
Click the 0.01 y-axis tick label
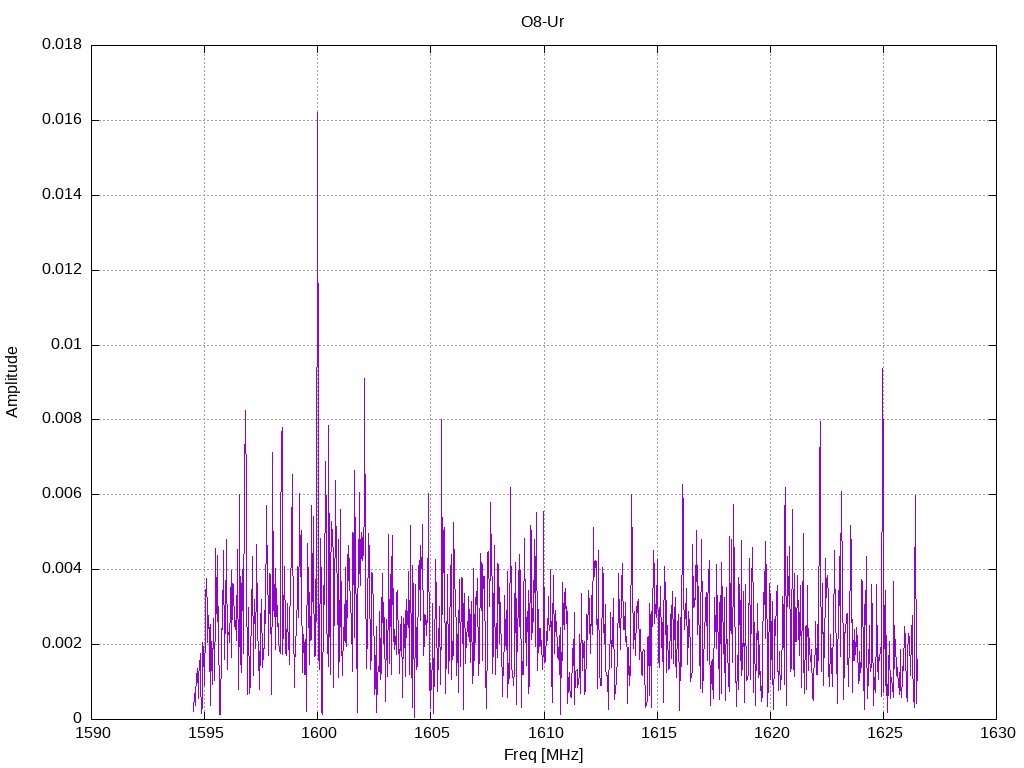pyautogui.click(x=67, y=344)
